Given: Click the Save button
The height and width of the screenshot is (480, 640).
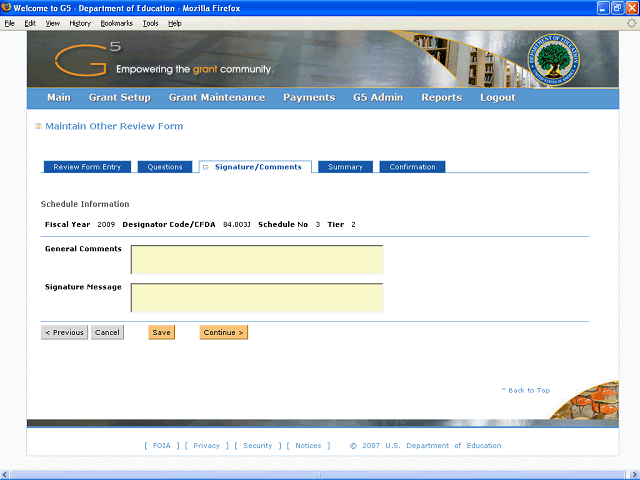Looking at the screenshot, I should click(x=162, y=332).
